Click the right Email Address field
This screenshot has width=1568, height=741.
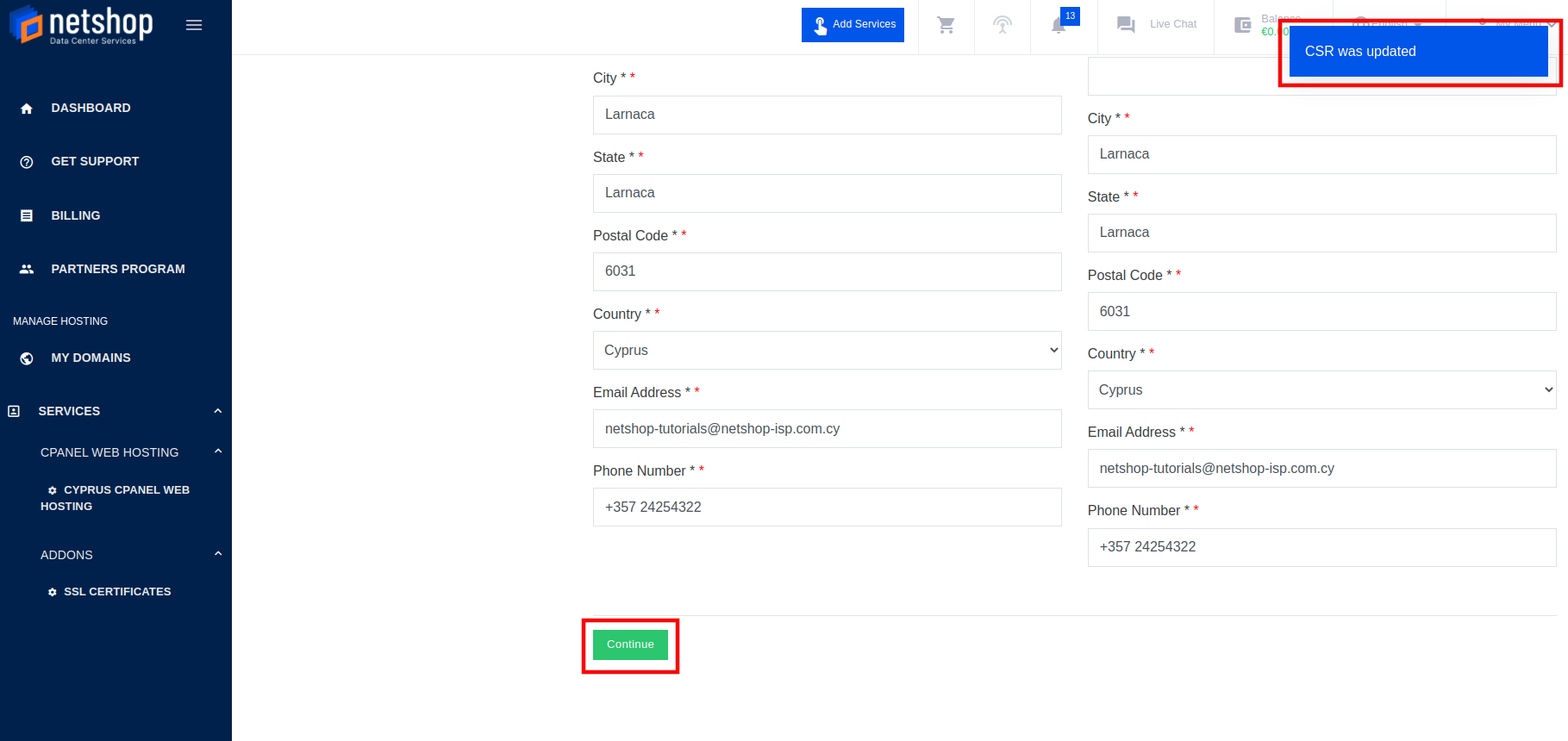coord(1322,468)
